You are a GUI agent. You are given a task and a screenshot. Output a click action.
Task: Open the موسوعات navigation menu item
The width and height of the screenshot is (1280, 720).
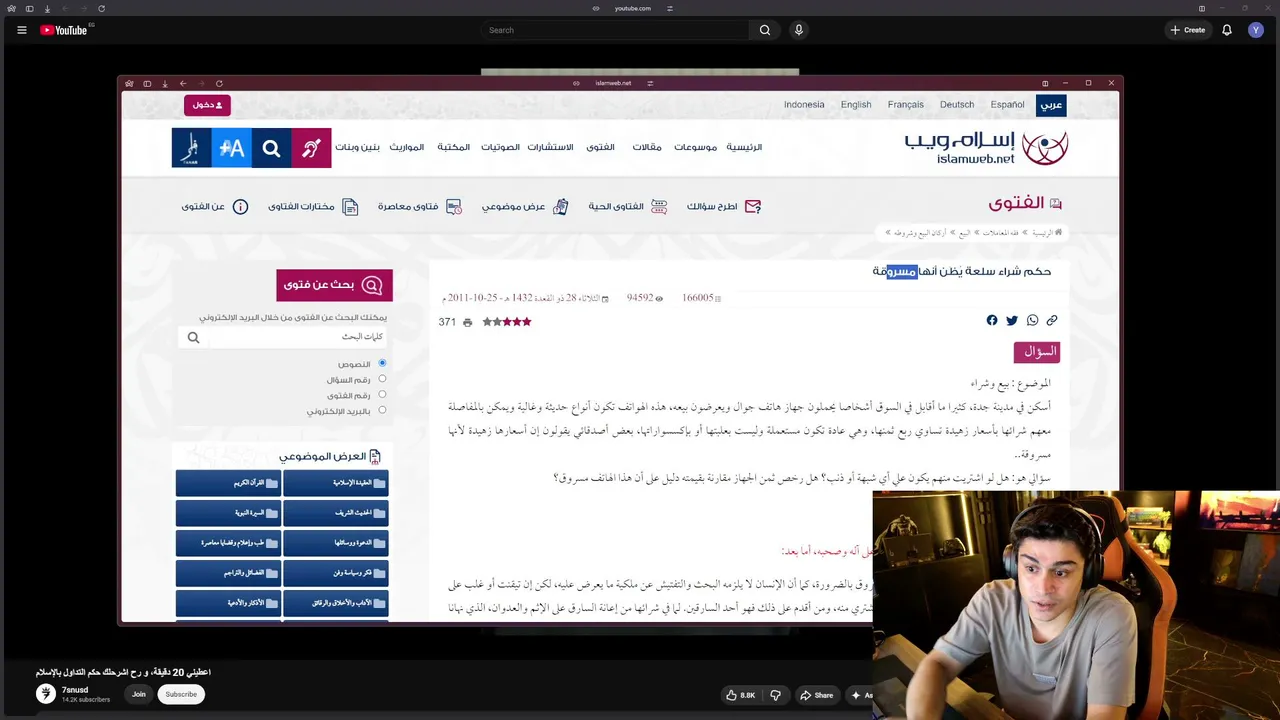point(695,147)
